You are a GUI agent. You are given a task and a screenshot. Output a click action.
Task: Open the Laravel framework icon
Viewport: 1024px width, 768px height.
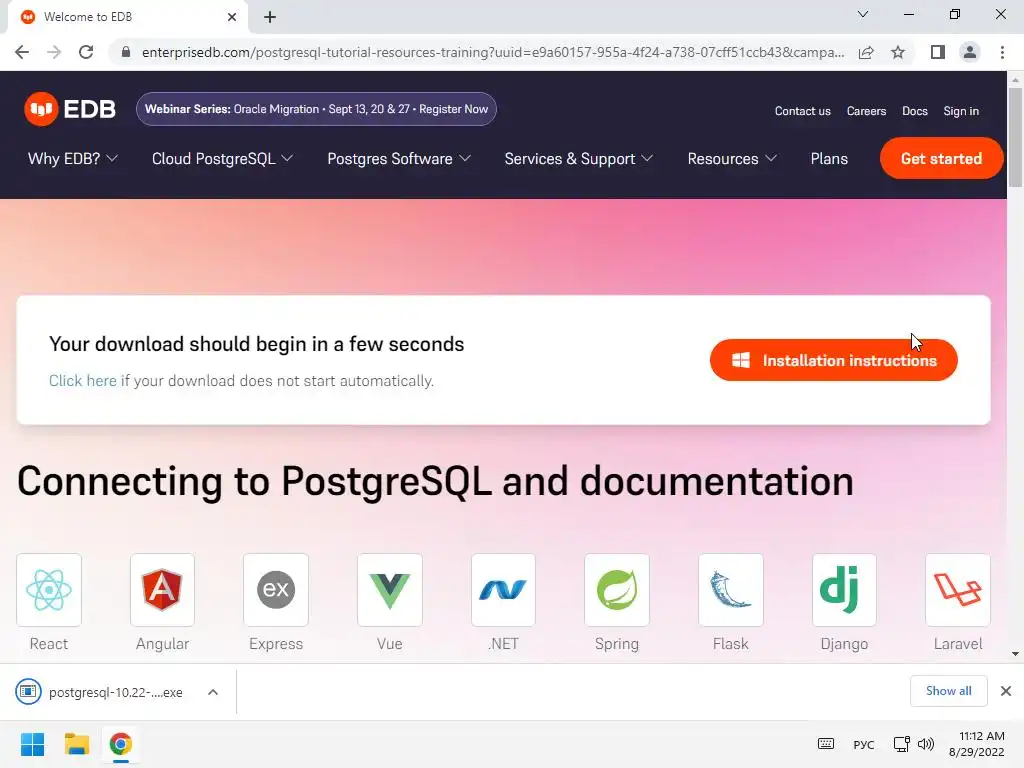pyautogui.click(x=958, y=590)
